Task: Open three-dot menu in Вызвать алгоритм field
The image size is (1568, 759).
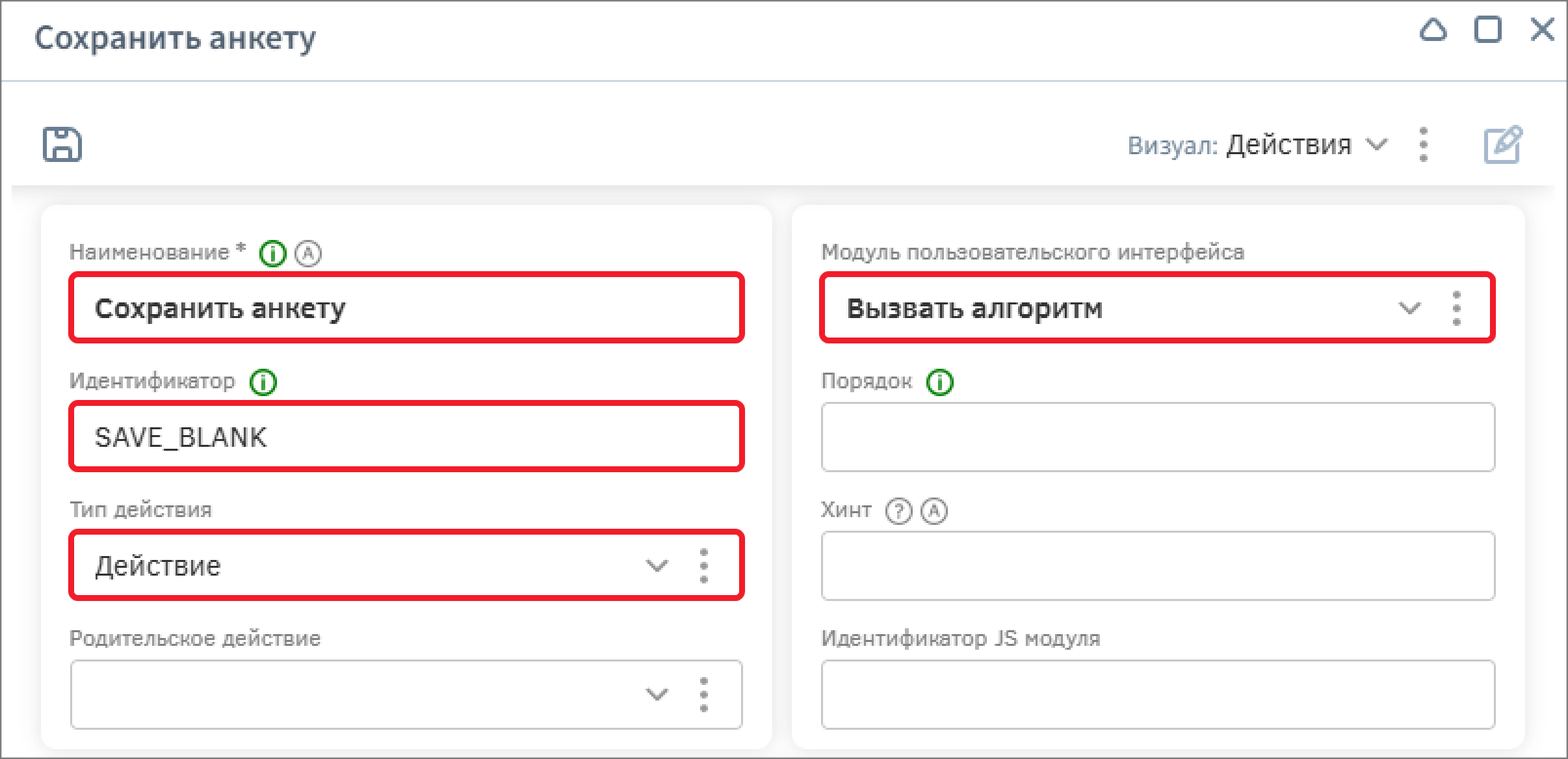Action: [x=1457, y=308]
